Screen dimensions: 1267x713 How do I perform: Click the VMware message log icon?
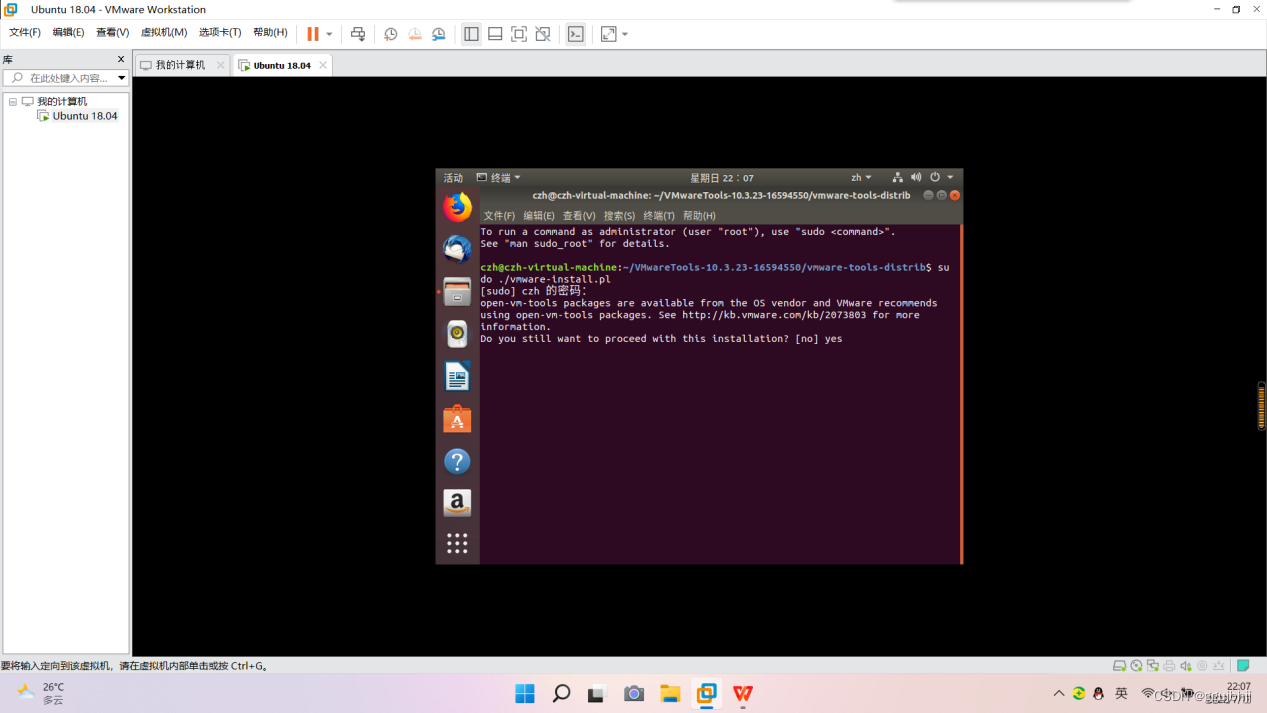(x=1243, y=666)
